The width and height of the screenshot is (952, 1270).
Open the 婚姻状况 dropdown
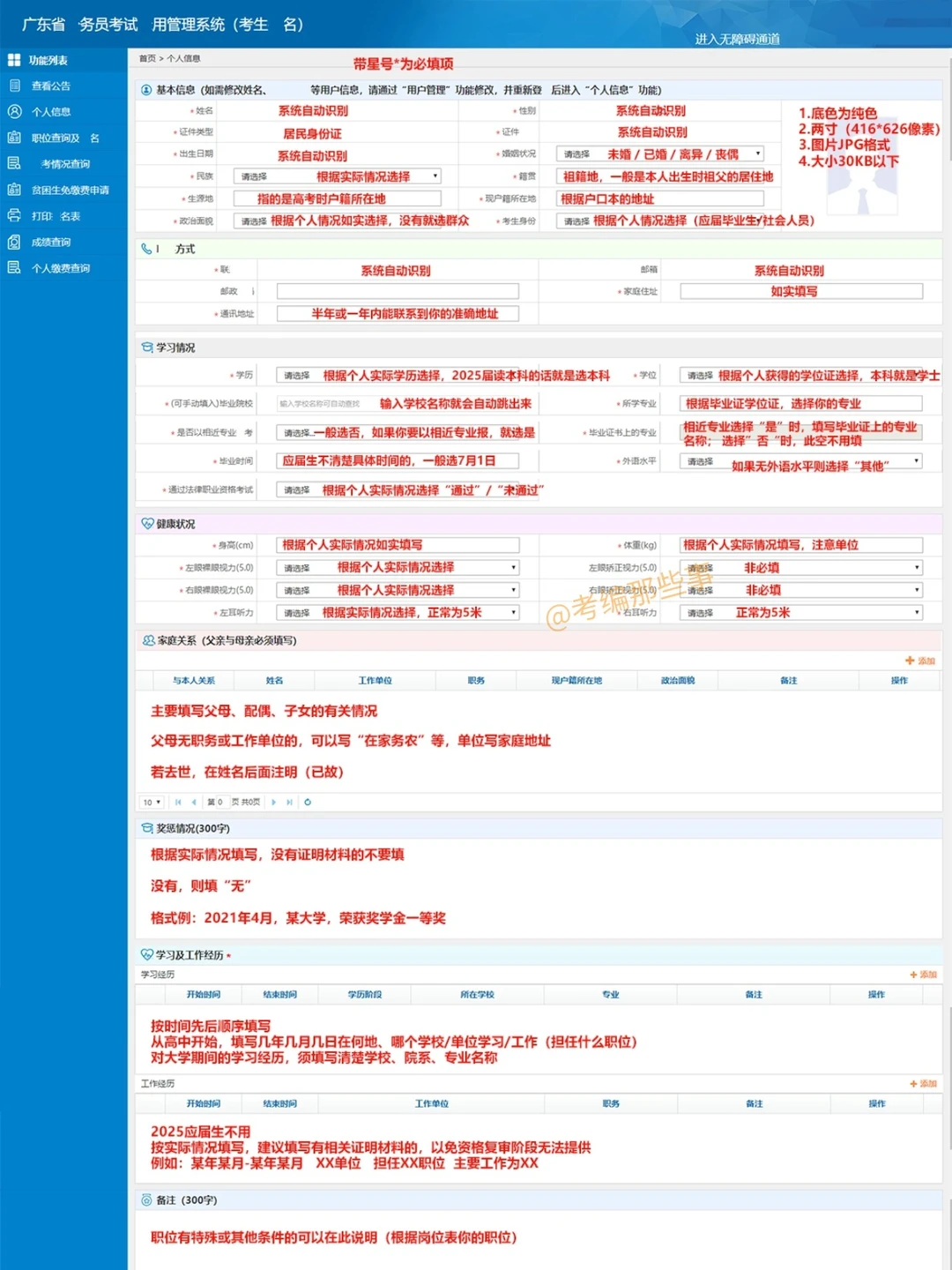point(660,153)
